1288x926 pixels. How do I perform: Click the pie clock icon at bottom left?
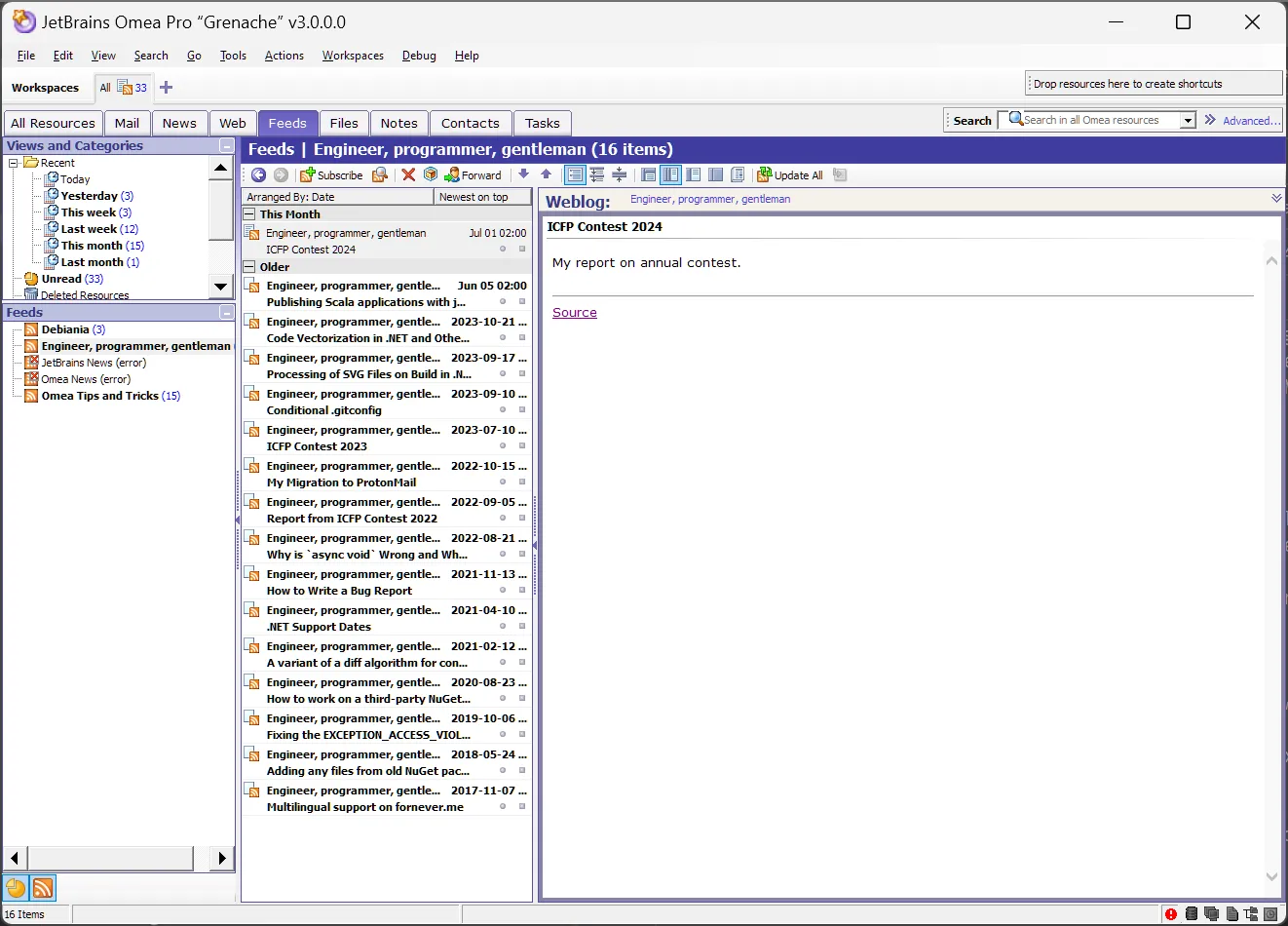tap(16, 888)
